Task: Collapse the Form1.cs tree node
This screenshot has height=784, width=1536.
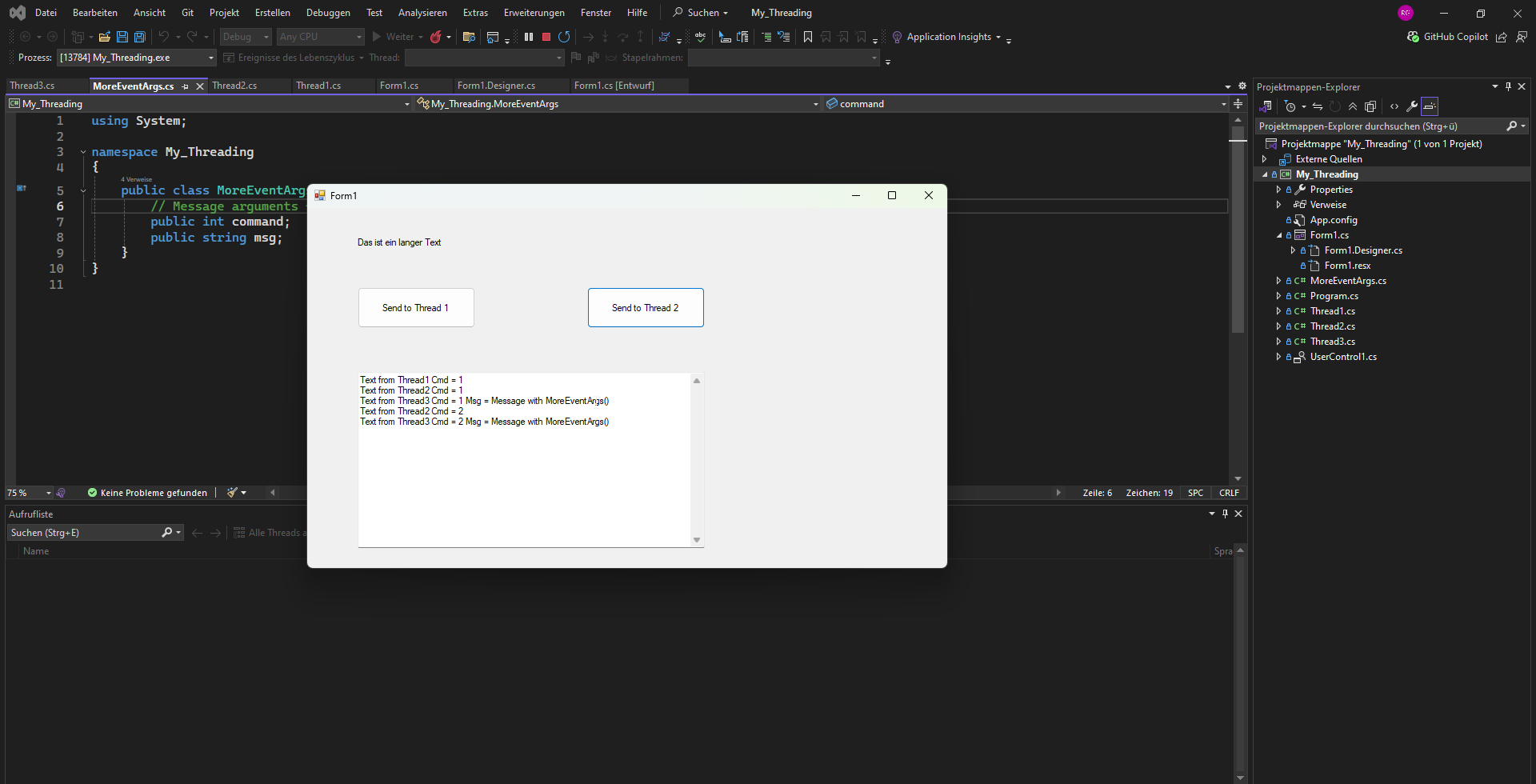Action: click(x=1278, y=235)
